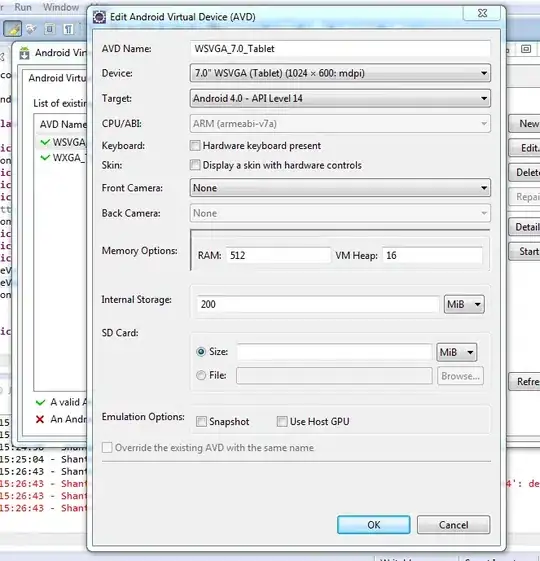Image resolution: width=540 pixels, height=561 pixels.
Task: Open the Window menu
Action: coord(61,7)
